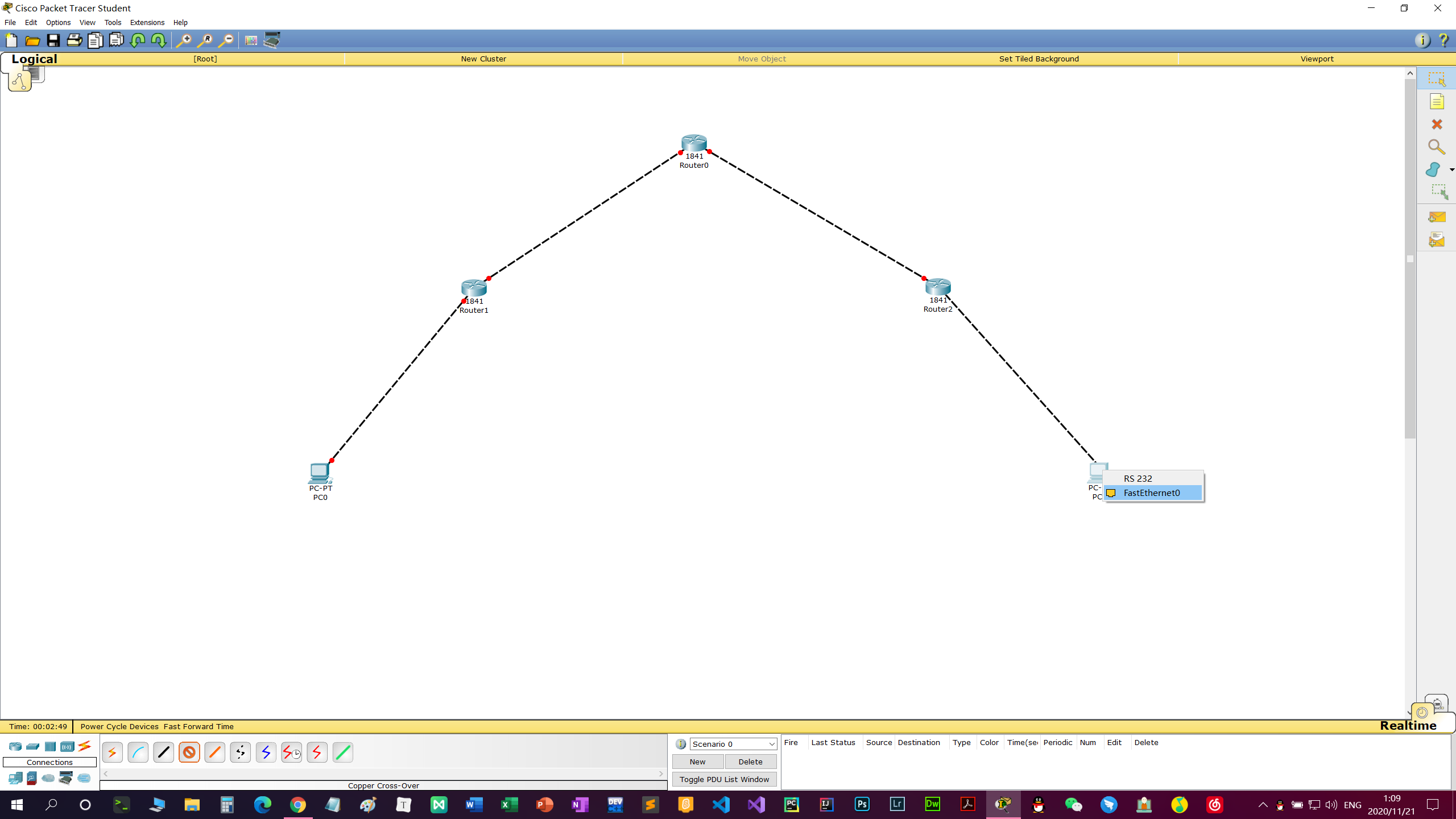The width and height of the screenshot is (1456, 819).
Task: Click Toggle PDU List Window
Action: [724, 779]
